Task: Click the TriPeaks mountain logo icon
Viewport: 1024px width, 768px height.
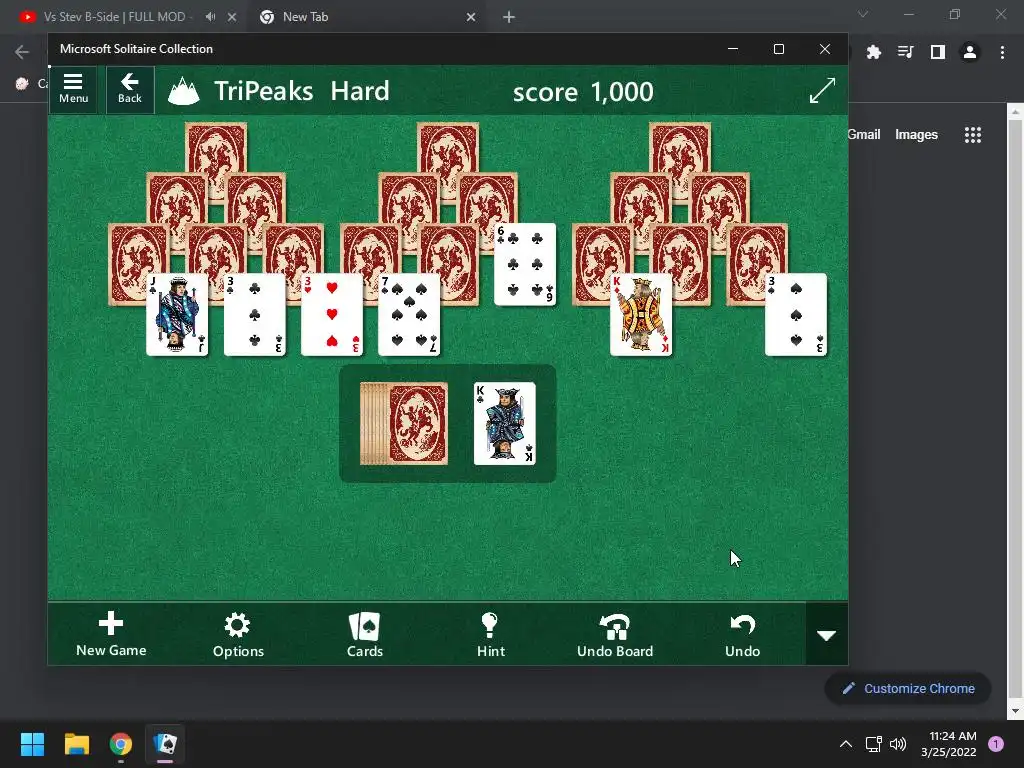Action: pyautogui.click(x=184, y=91)
